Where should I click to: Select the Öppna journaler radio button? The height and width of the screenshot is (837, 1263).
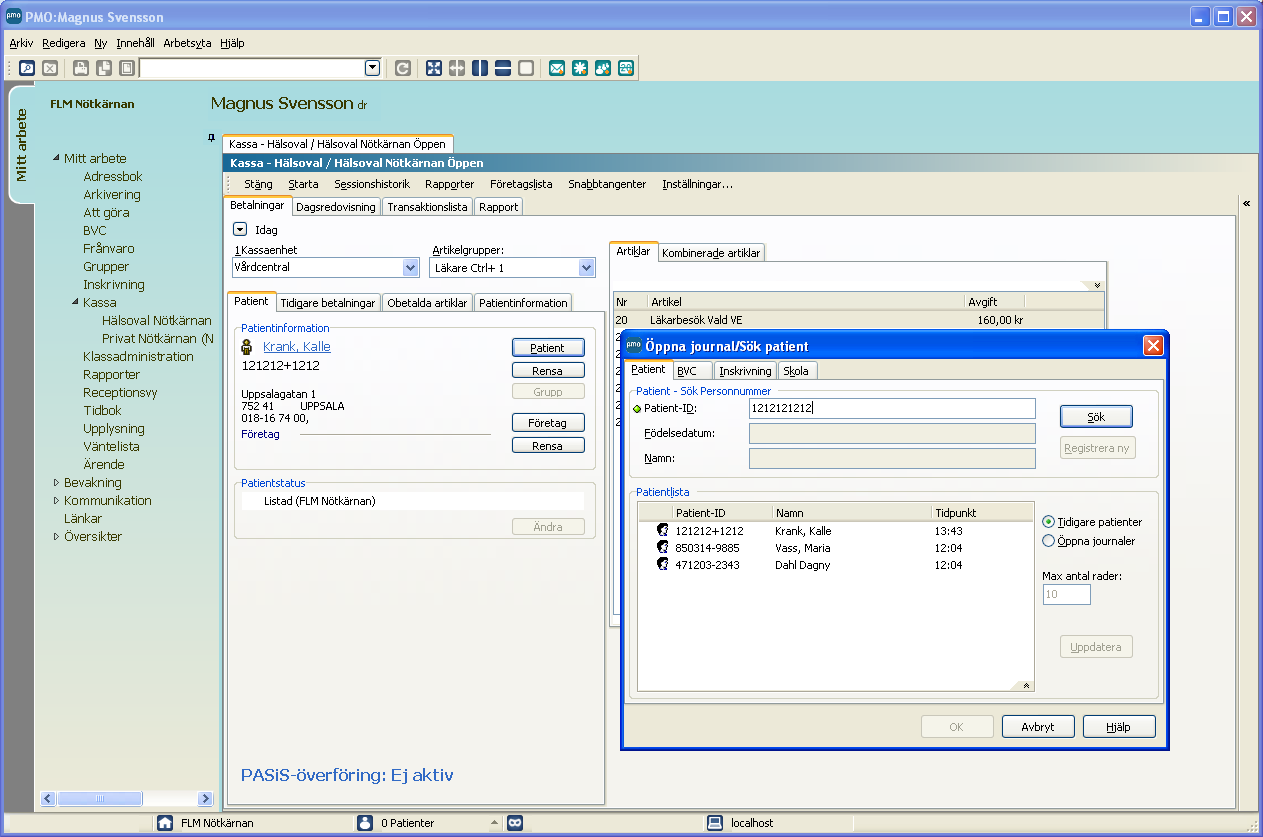(1048, 541)
